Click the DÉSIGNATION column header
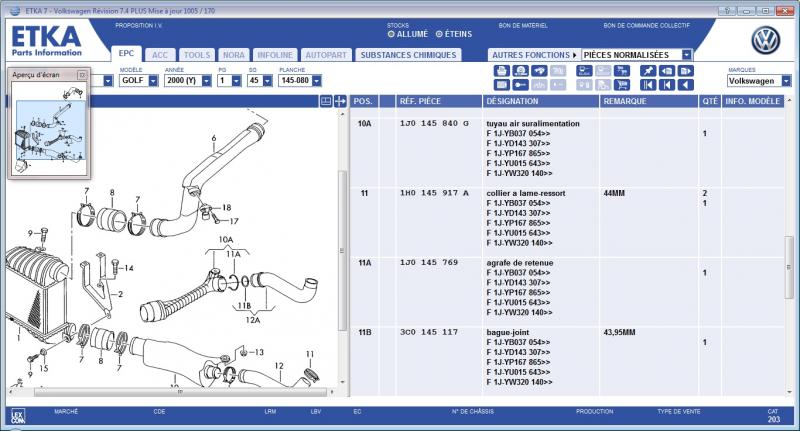Viewport: 800px width, 431px height. click(541, 101)
